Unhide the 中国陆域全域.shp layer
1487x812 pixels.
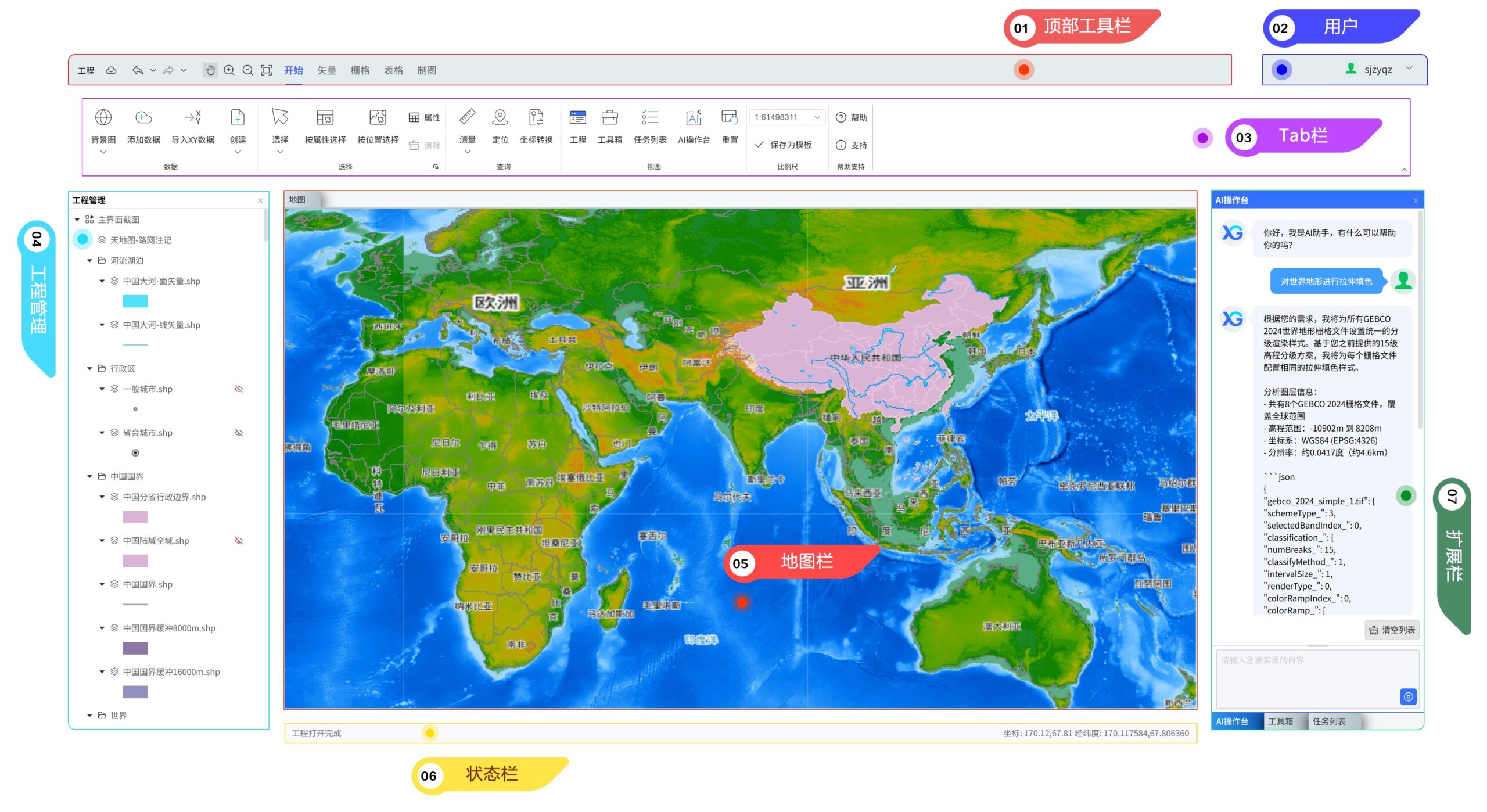click(239, 541)
